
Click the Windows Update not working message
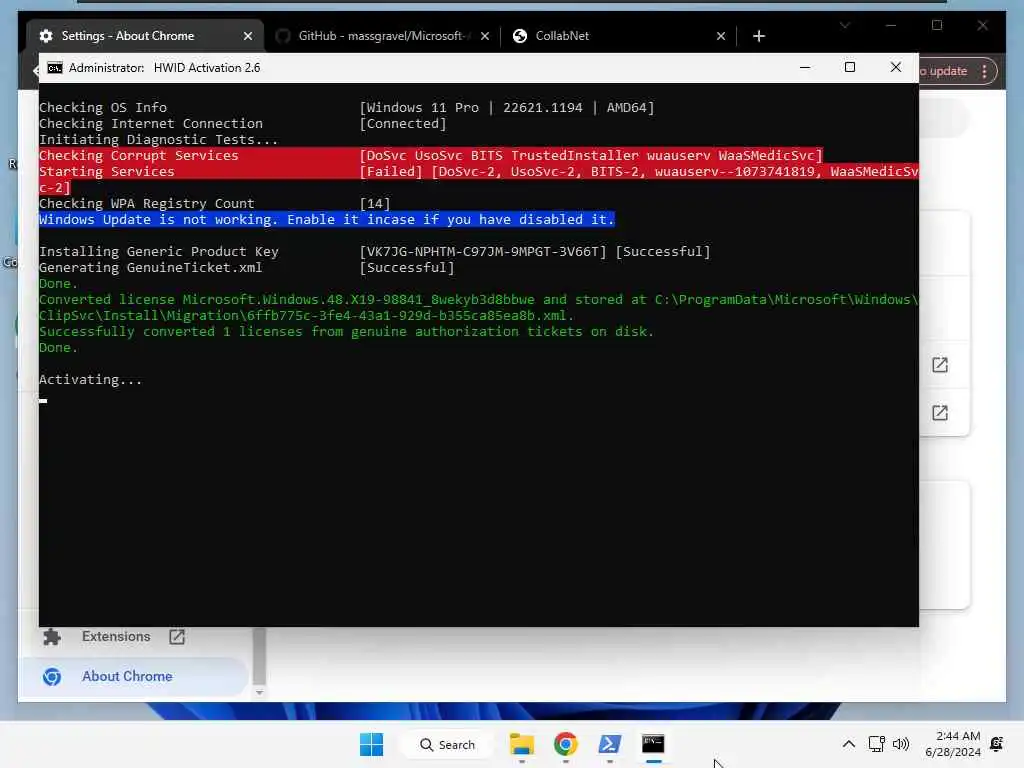click(327, 219)
